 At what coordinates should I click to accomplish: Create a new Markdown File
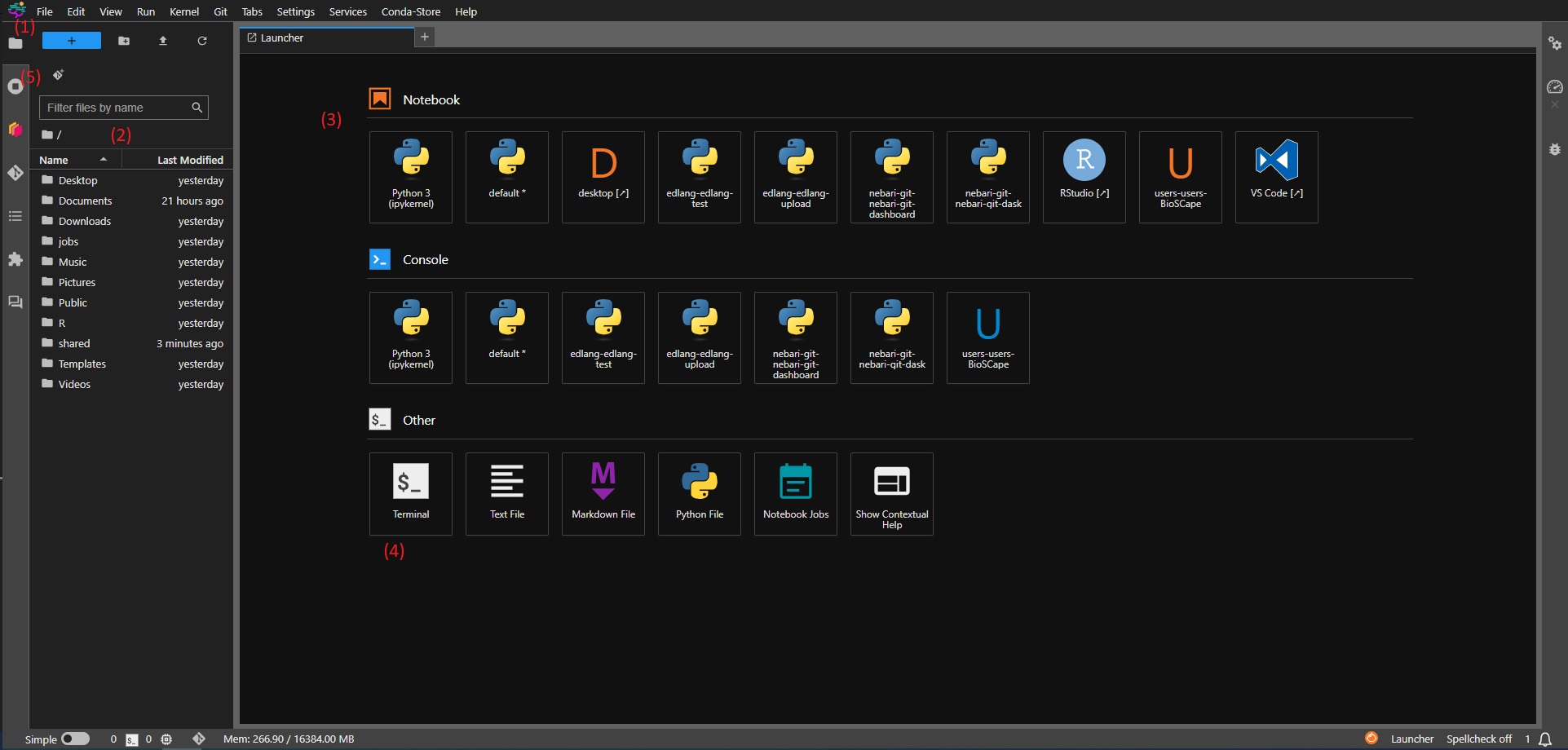tap(603, 494)
